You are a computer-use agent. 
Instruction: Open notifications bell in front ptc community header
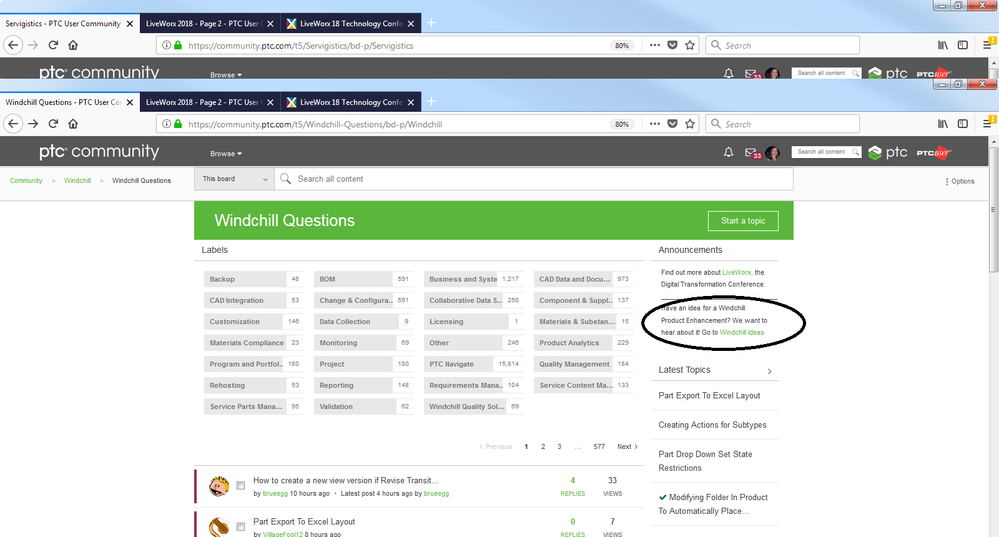coord(728,152)
